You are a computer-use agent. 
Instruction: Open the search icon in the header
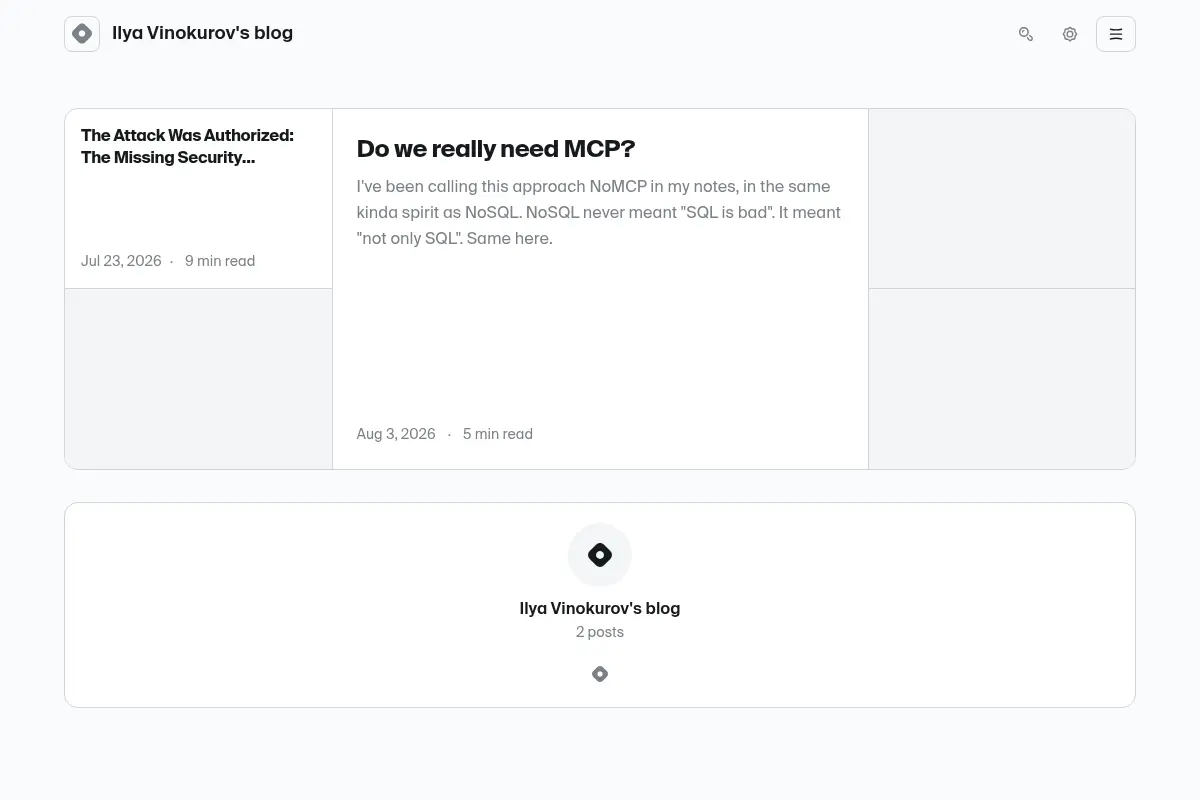click(x=1026, y=34)
